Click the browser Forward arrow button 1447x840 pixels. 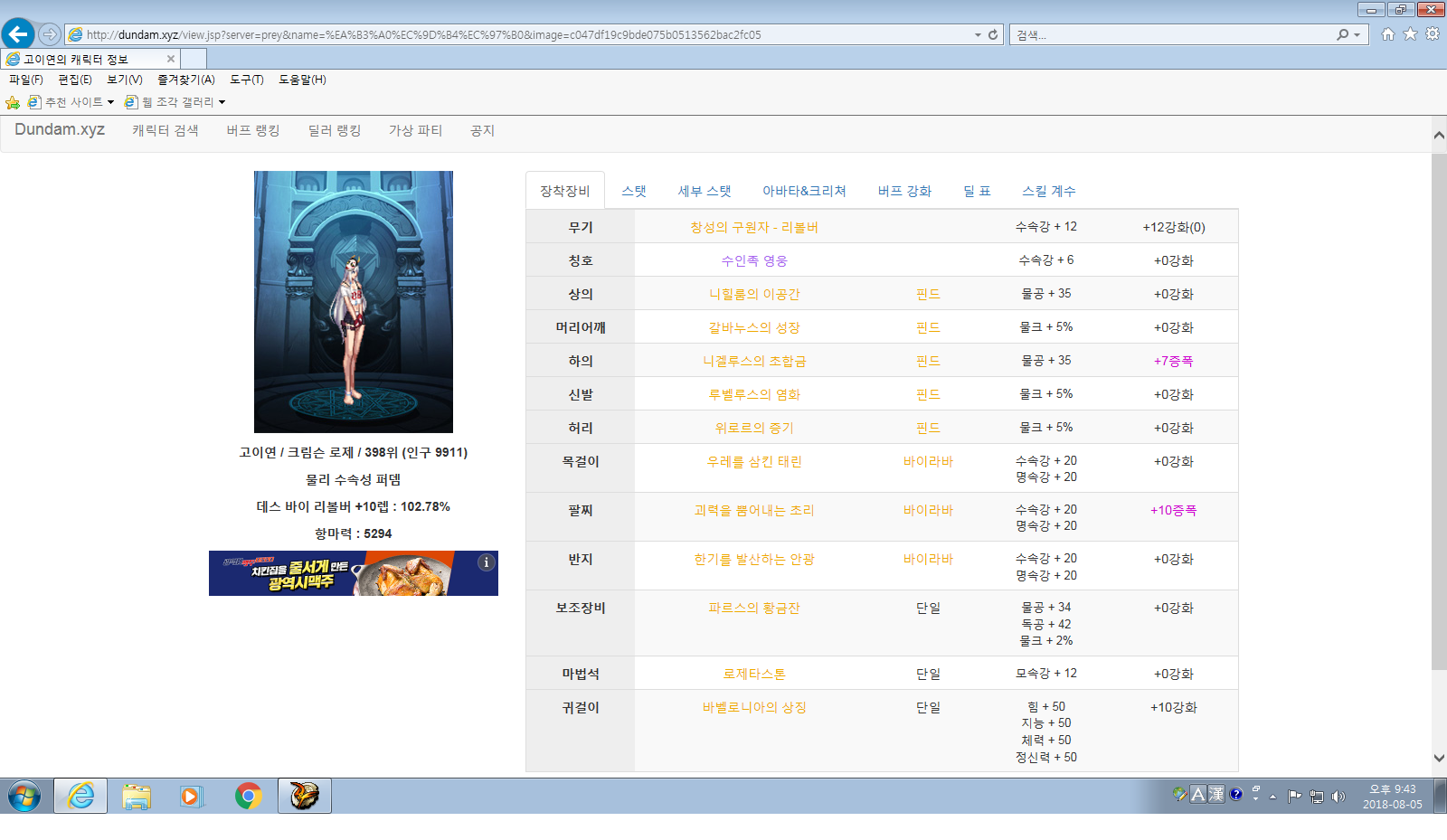50,34
